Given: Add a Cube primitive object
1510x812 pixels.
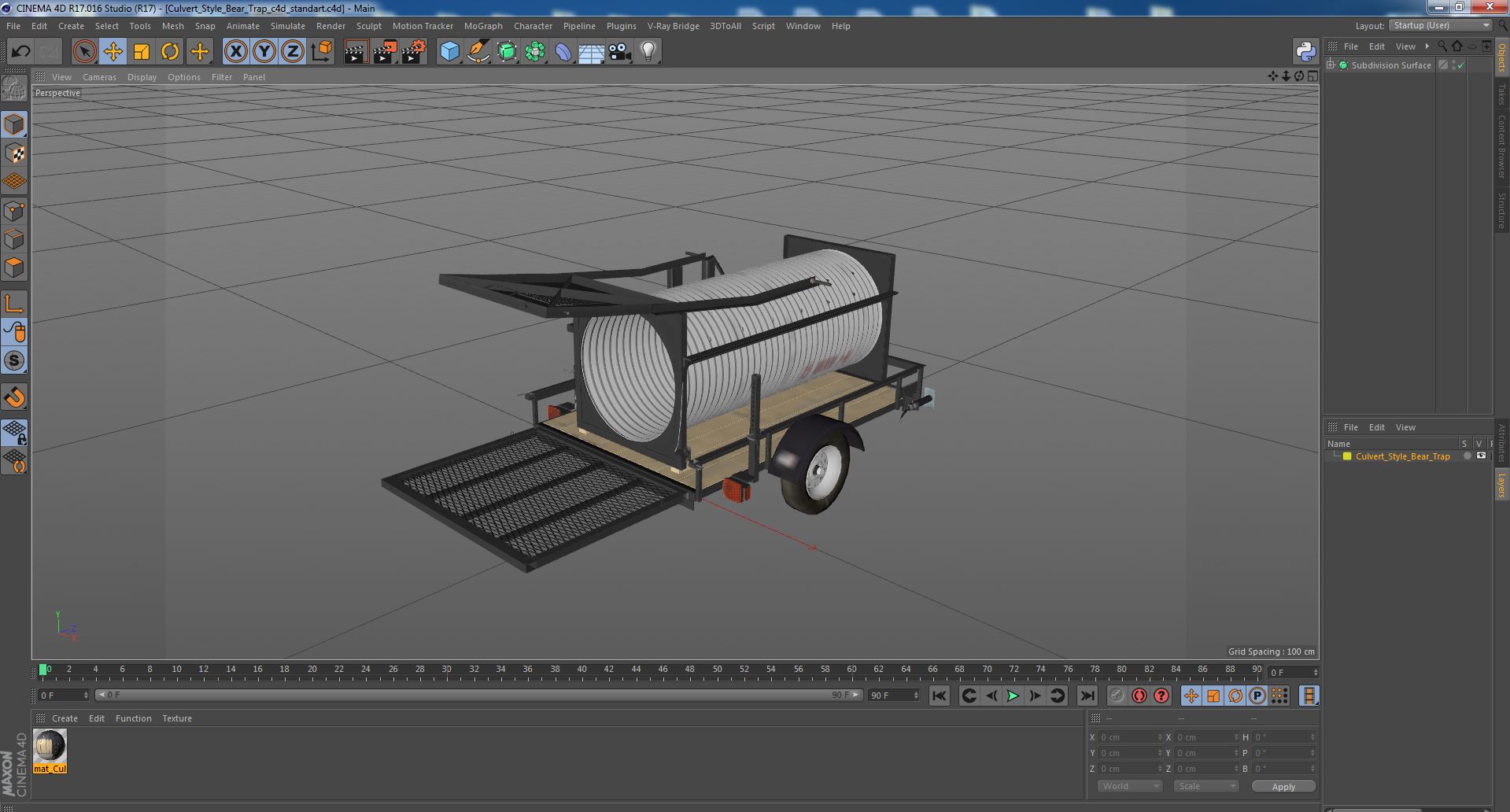Looking at the screenshot, I should (449, 52).
